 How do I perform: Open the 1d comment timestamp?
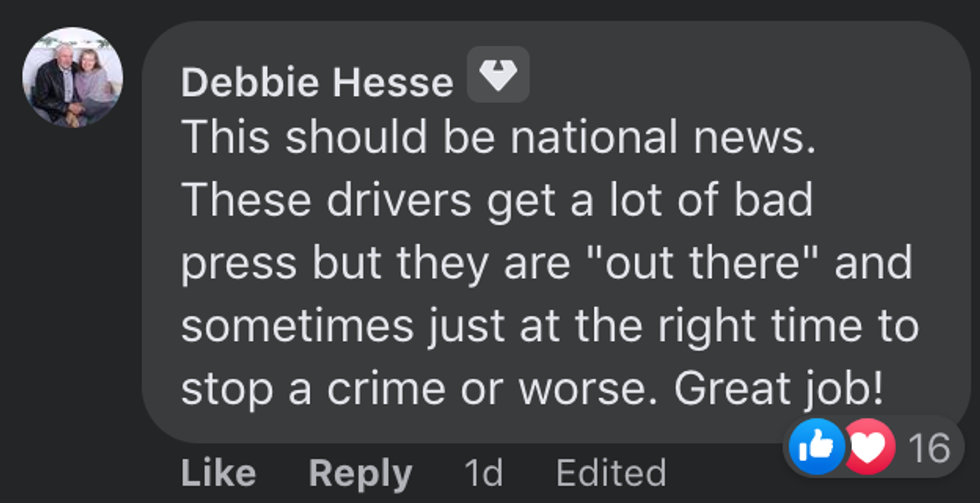[x=484, y=473]
